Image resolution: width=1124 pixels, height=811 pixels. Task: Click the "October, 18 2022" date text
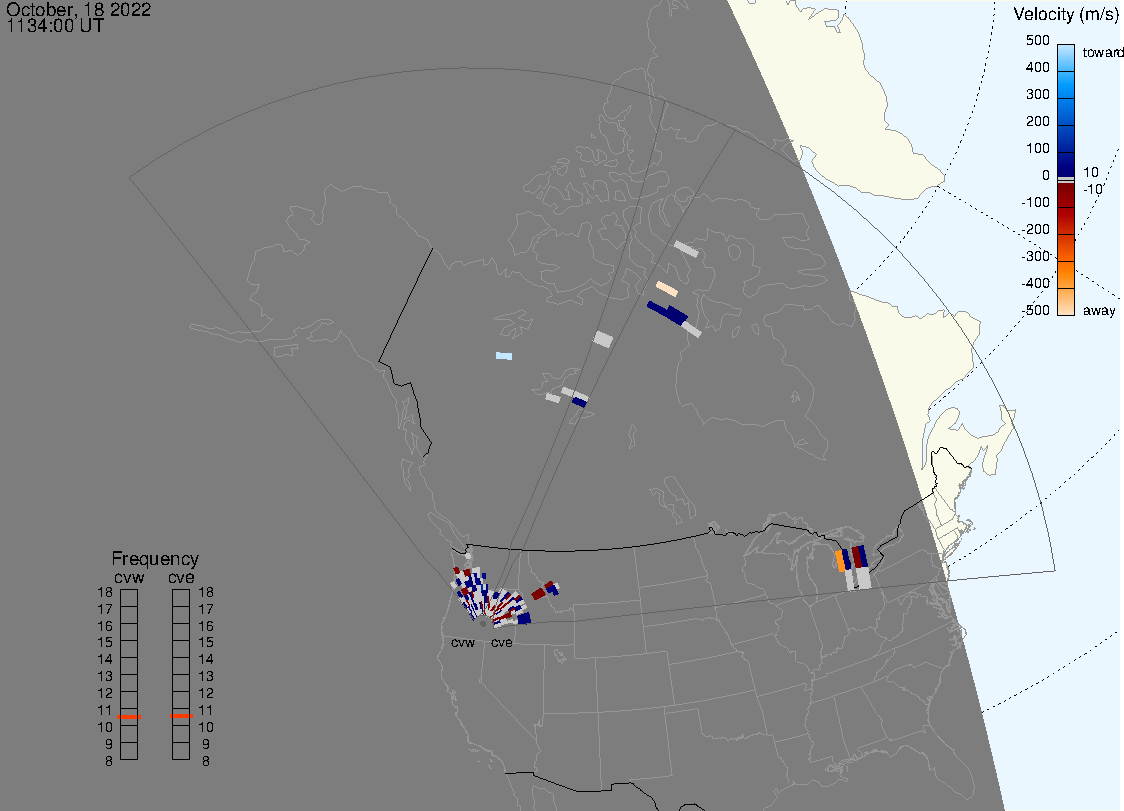click(79, 10)
